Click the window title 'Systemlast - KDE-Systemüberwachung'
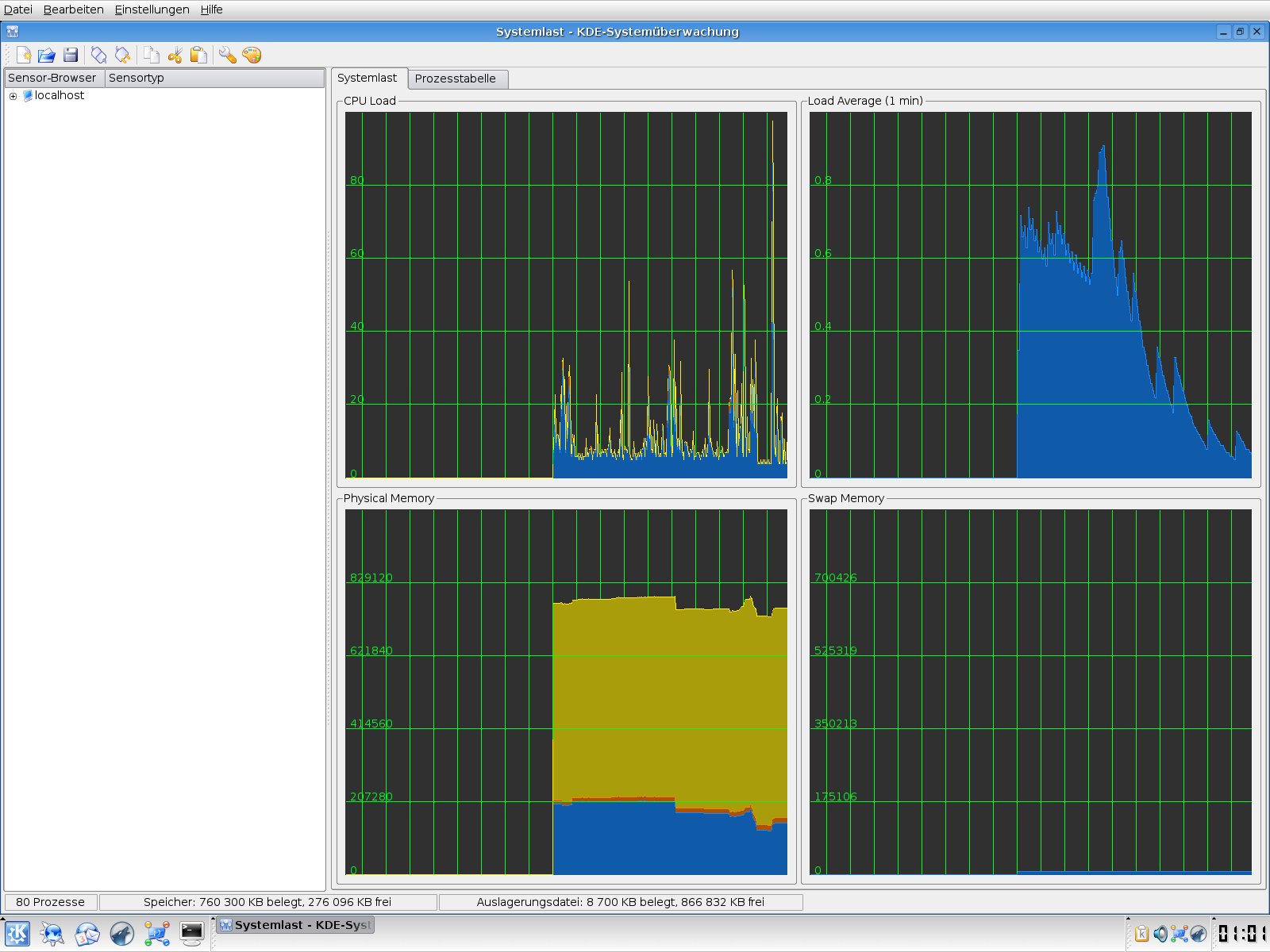This screenshot has height=952, width=1270. pos(618,32)
